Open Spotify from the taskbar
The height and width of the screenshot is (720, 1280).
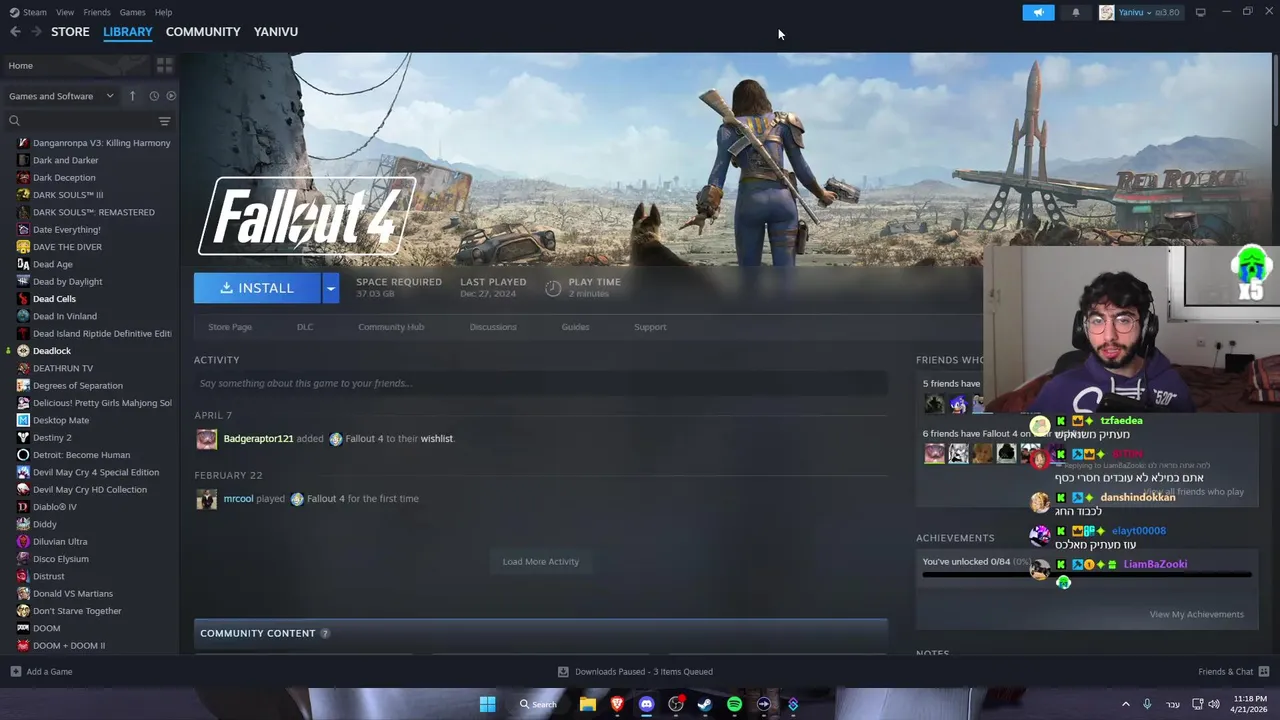coord(735,704)
